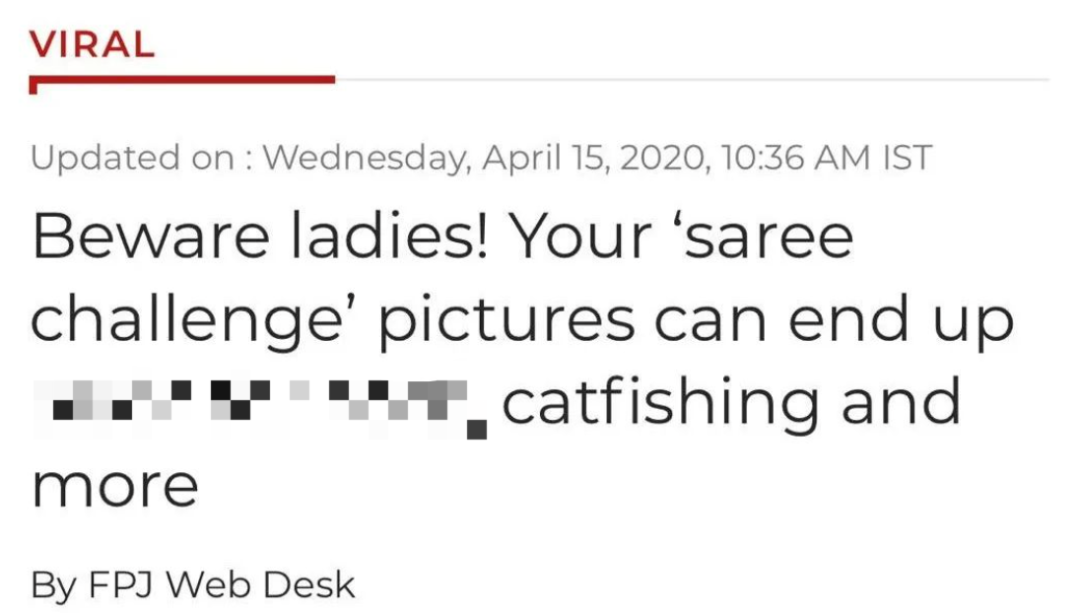The image size is (1080, 613).
Task: Click the red underline beneath VIRAL
Action: [x=182, y=79]
